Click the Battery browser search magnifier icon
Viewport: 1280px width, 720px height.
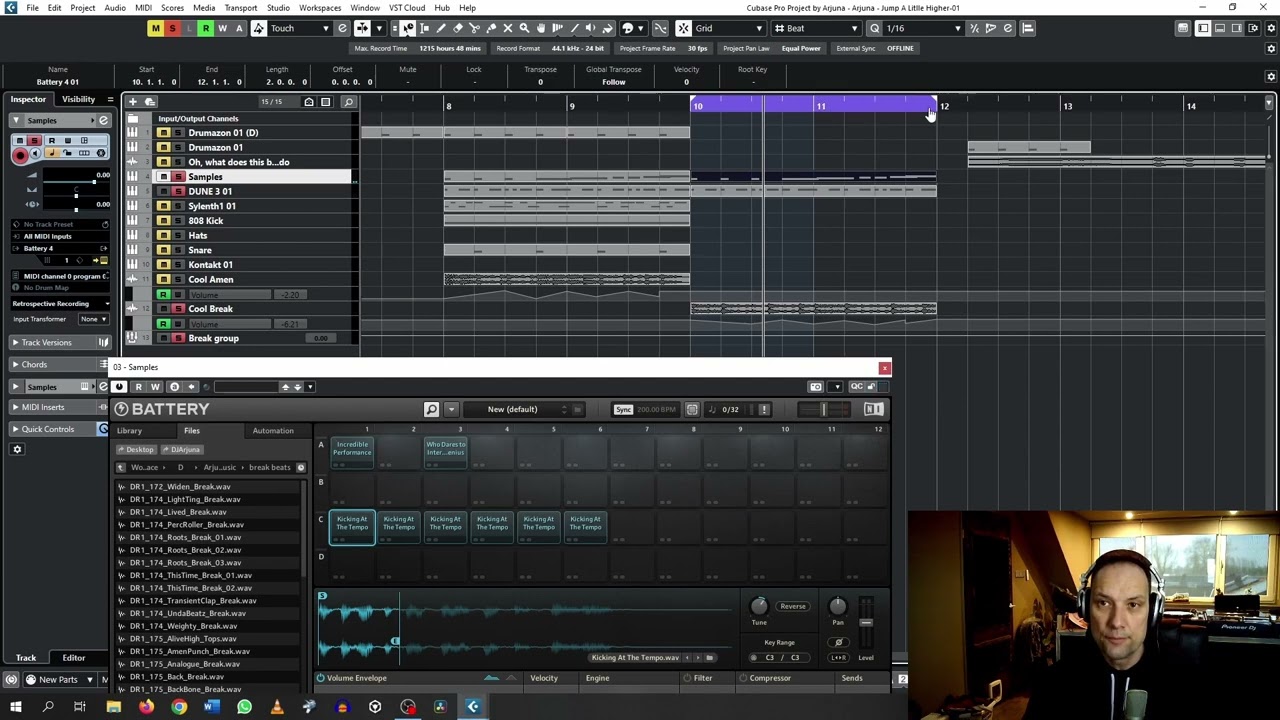pyautogui.click(x=431, y=409)
